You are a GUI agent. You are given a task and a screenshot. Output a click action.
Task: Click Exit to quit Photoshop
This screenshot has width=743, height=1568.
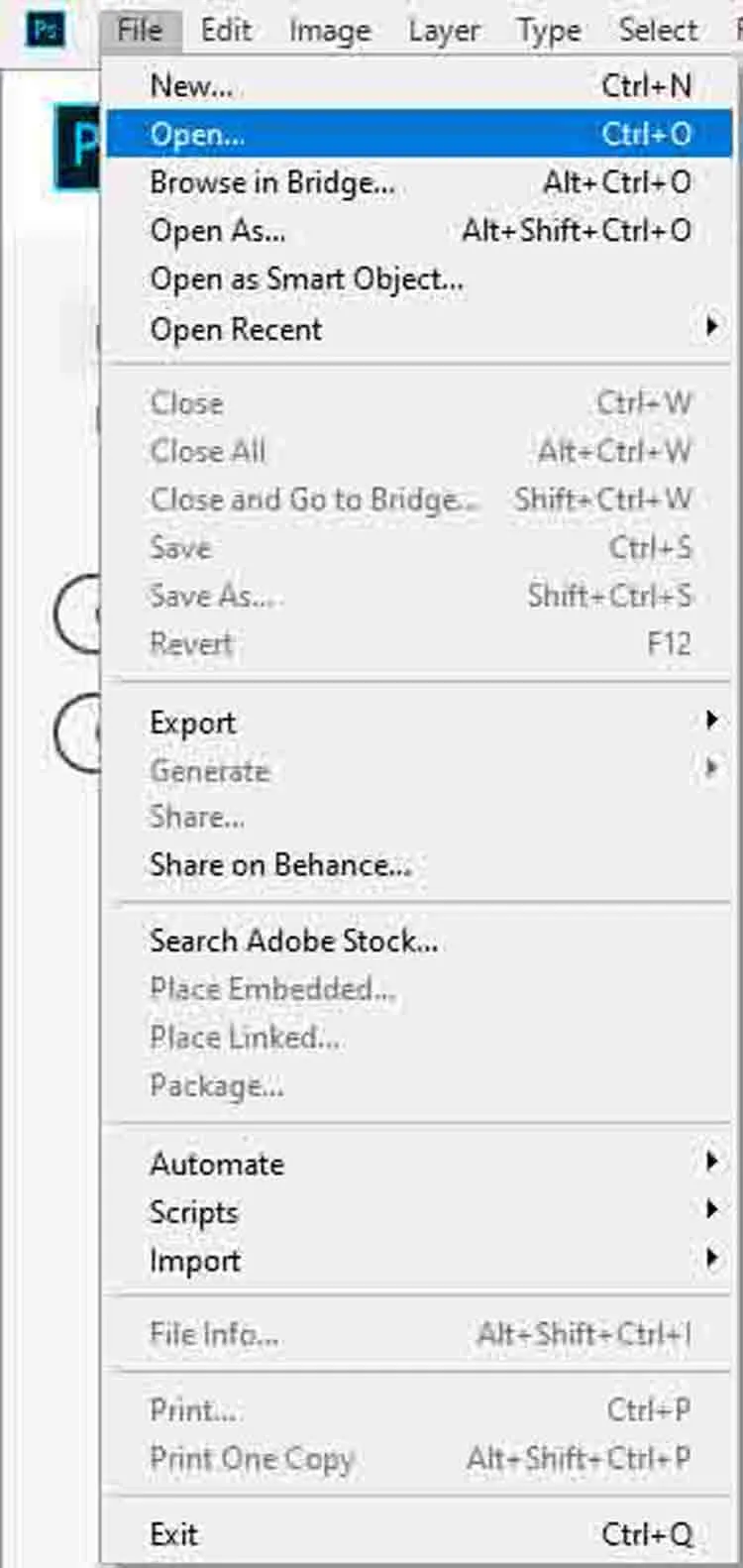coord(174,1533)
